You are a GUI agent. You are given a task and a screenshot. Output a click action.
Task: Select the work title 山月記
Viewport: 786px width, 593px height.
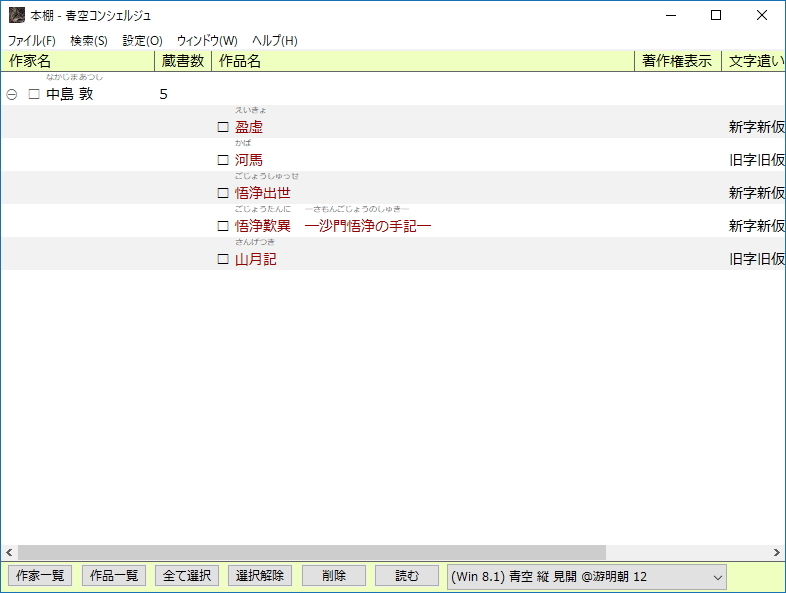click(256, 259)
